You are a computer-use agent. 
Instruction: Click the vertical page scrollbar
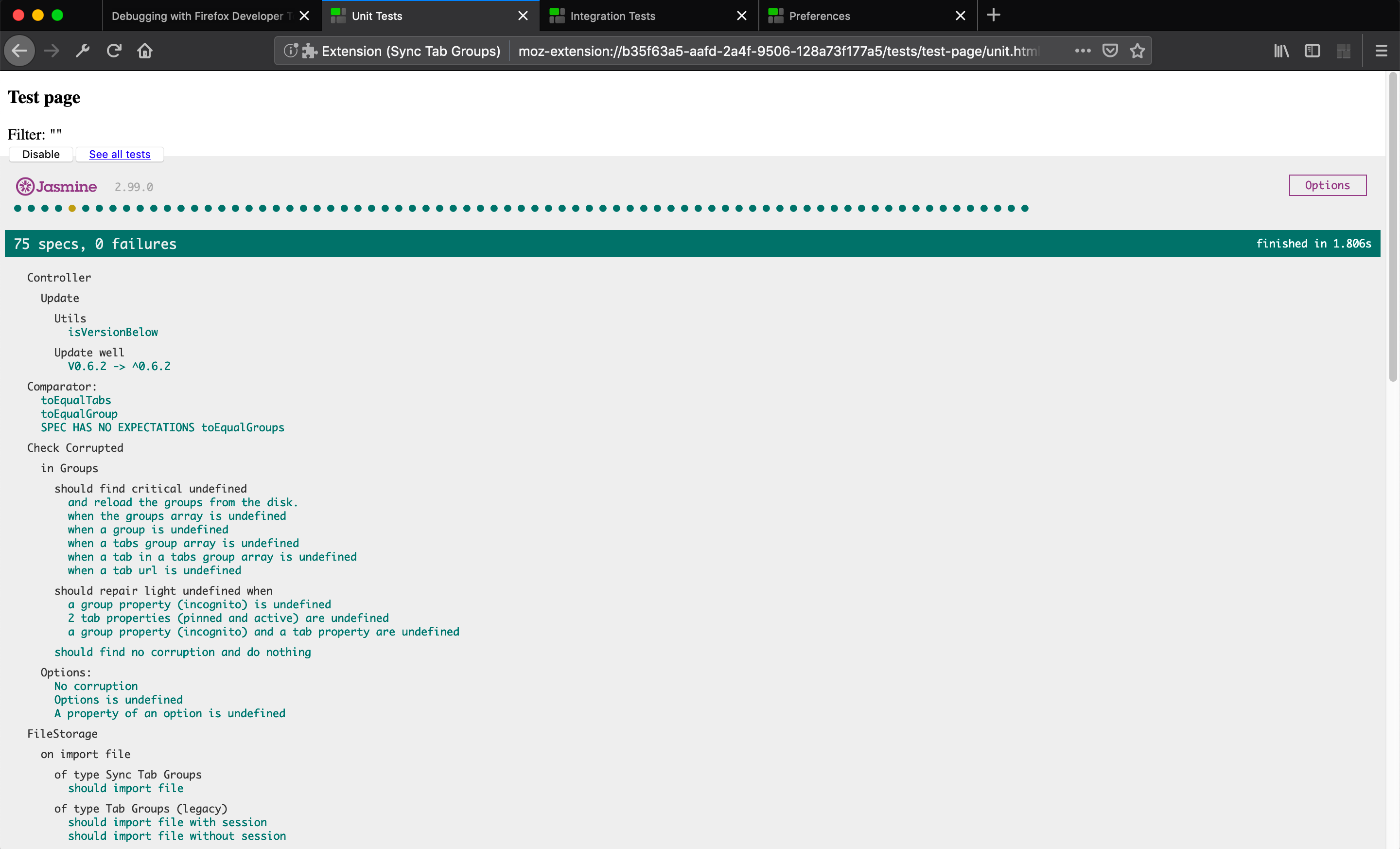(1392, 227)
